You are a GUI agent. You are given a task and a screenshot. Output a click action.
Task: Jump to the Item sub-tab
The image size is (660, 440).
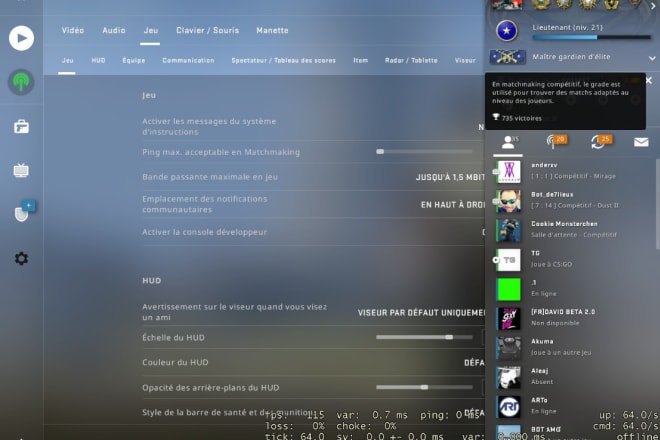(x=360, y=61)
